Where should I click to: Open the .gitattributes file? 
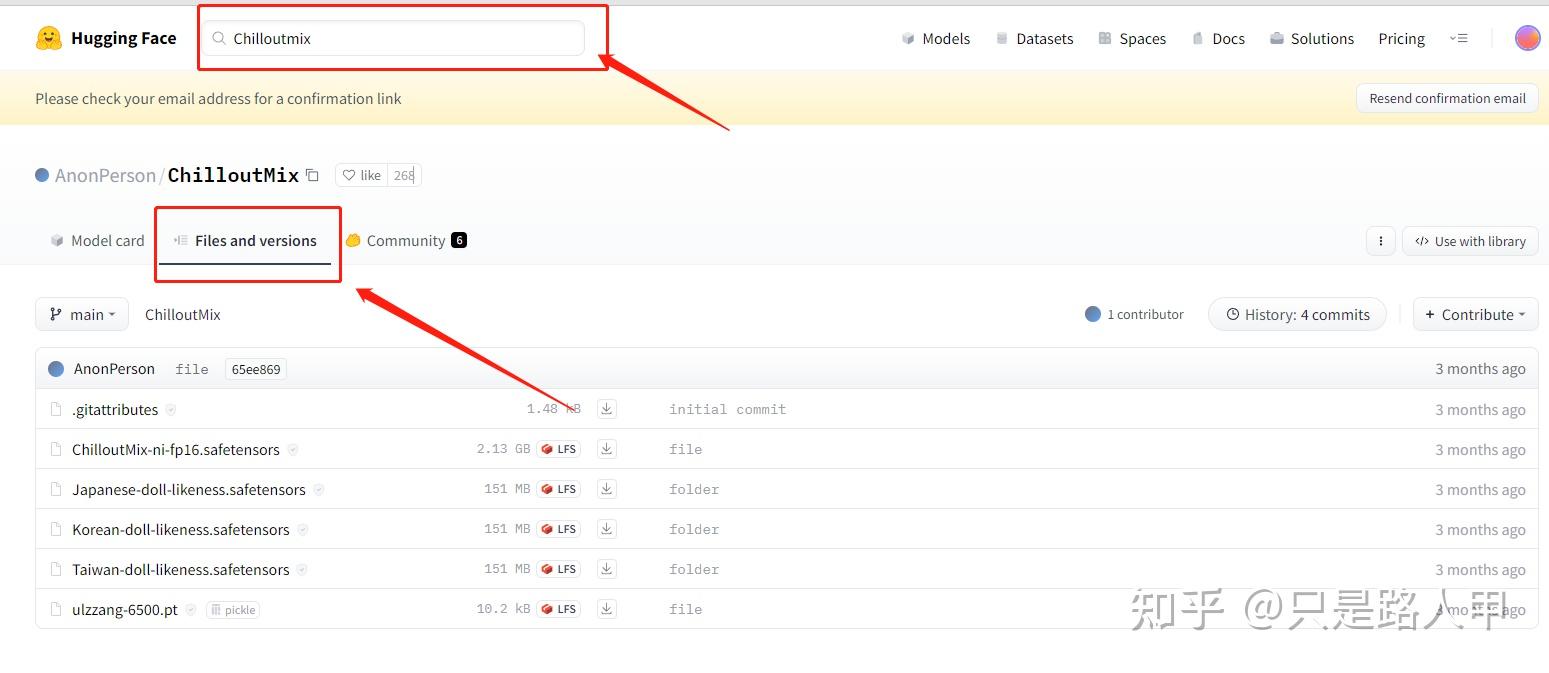click(115, 409)
